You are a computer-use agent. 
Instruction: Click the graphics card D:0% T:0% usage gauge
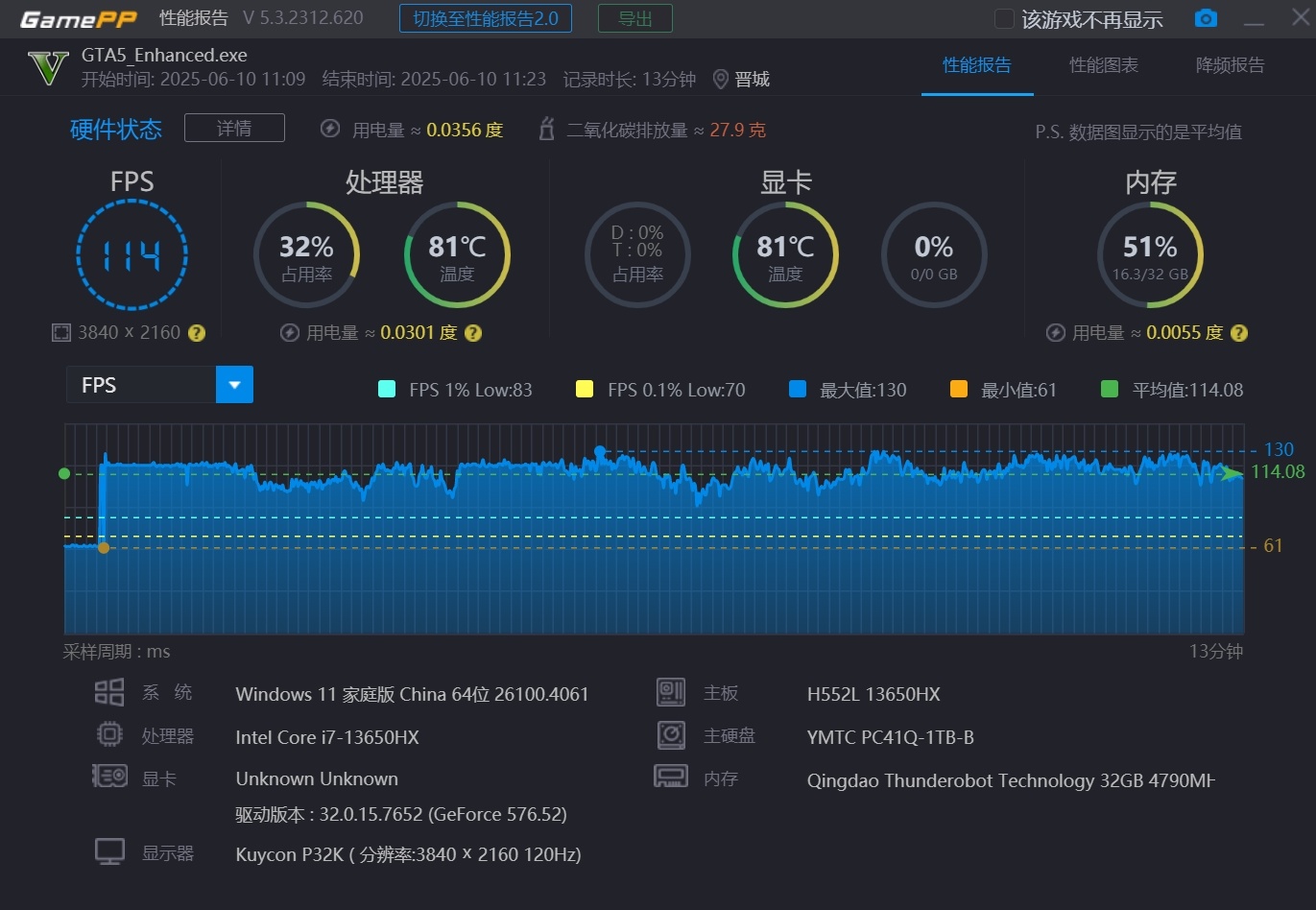(x=637, y=254)
